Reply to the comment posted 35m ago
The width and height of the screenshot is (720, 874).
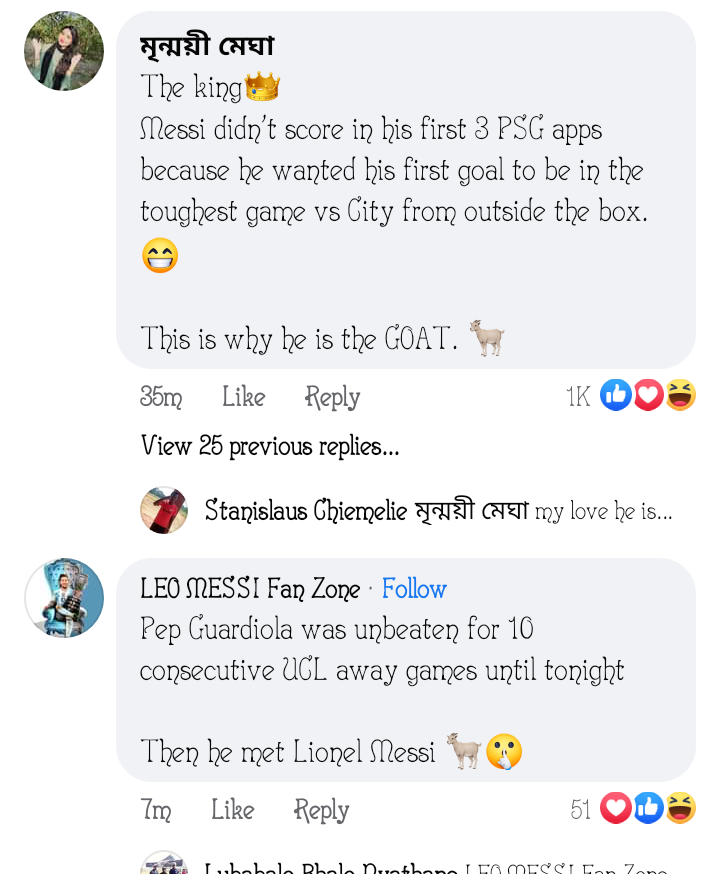332,397
